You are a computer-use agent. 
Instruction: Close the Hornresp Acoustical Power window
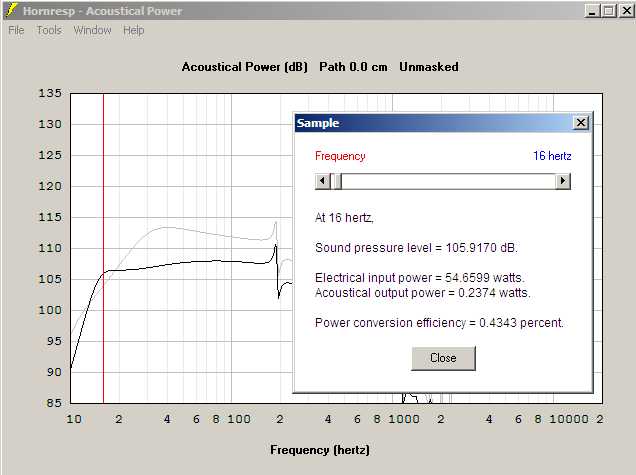626,11
